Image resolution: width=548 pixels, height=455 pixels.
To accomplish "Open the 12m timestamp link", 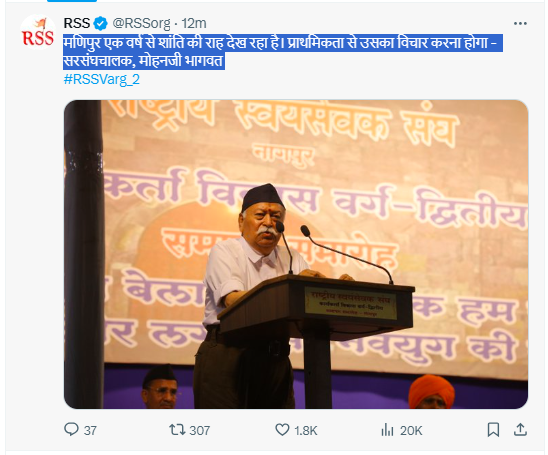I will click(x=194, y=24).
